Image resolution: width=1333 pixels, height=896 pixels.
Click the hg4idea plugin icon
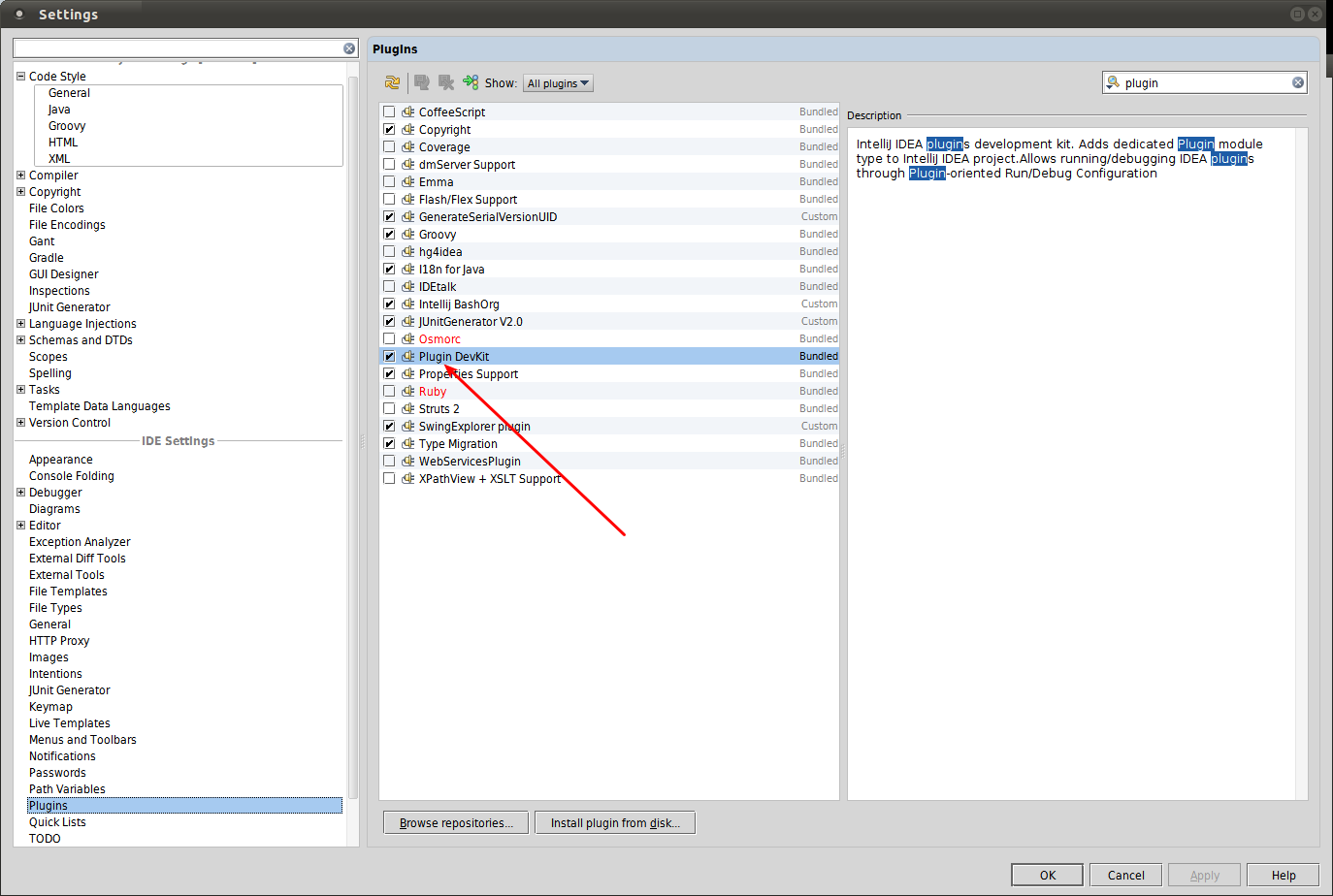(x=408, y=252)
